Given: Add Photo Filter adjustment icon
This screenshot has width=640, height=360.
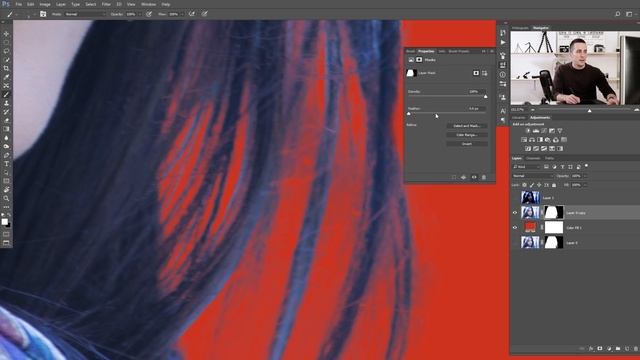Looking at the screenshot, I should coord(548,140).
